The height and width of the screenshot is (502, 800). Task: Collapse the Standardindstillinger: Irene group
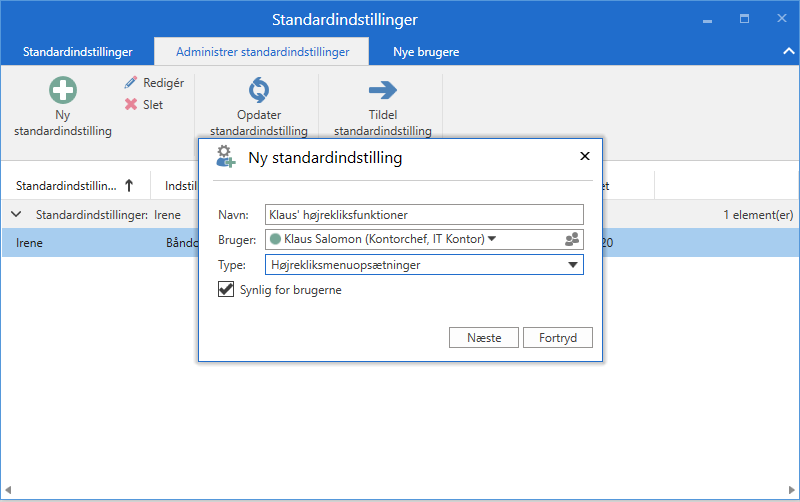[x=16, y=215]
